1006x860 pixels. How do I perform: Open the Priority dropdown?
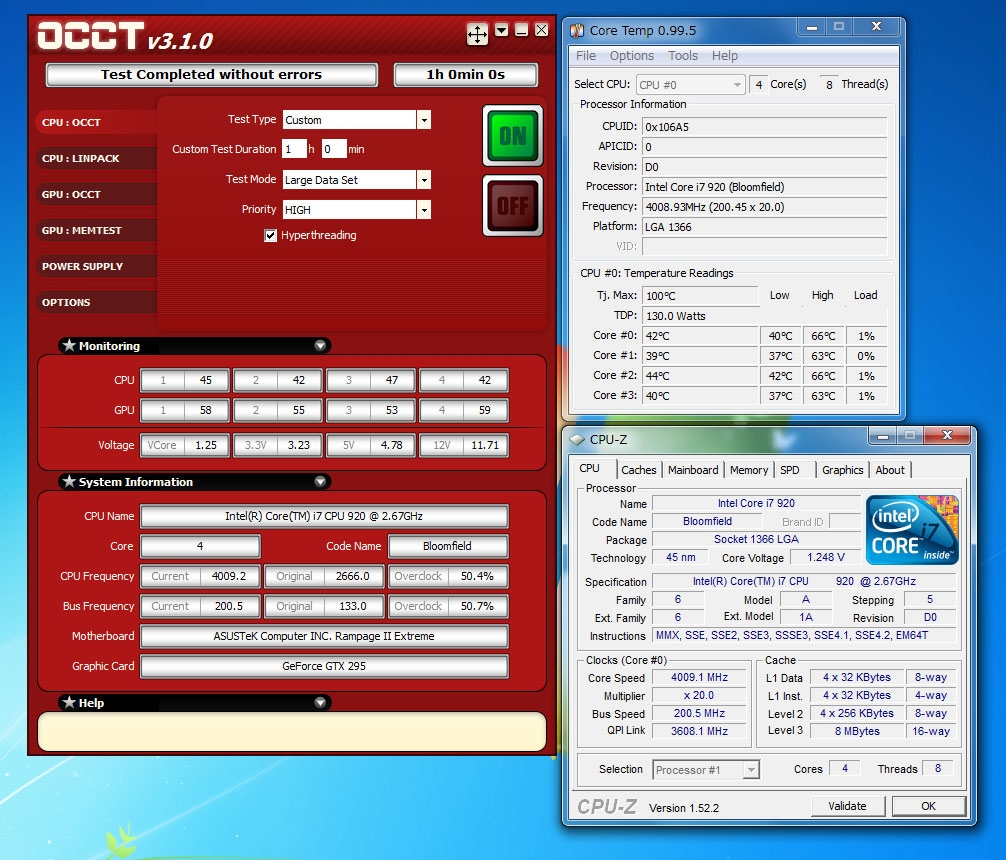(x=423, y=210)
